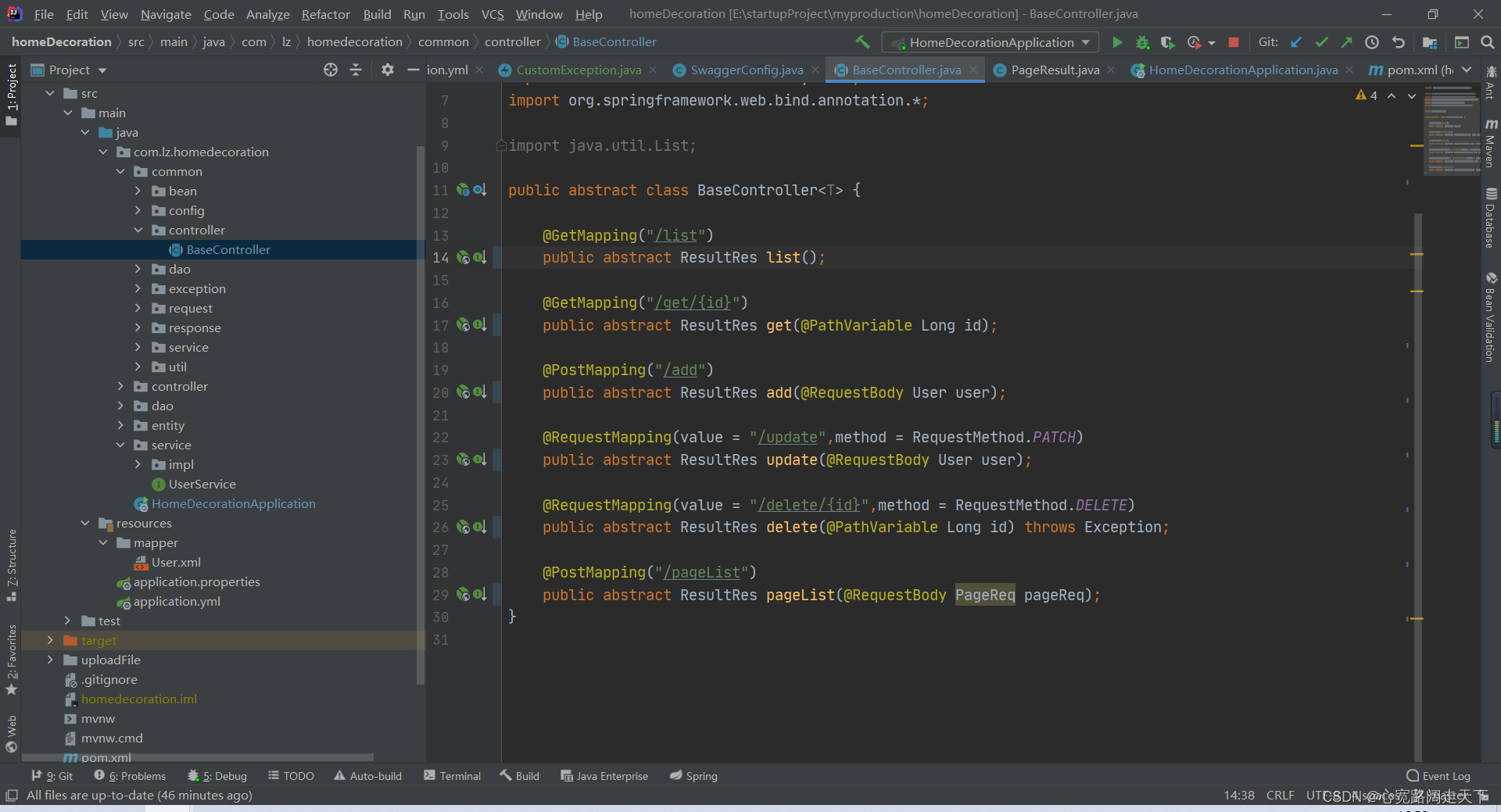This screenshot has height=812, width=1501.
Task: Click gutter Spring icon on line 14
Action: coord(463,257)
